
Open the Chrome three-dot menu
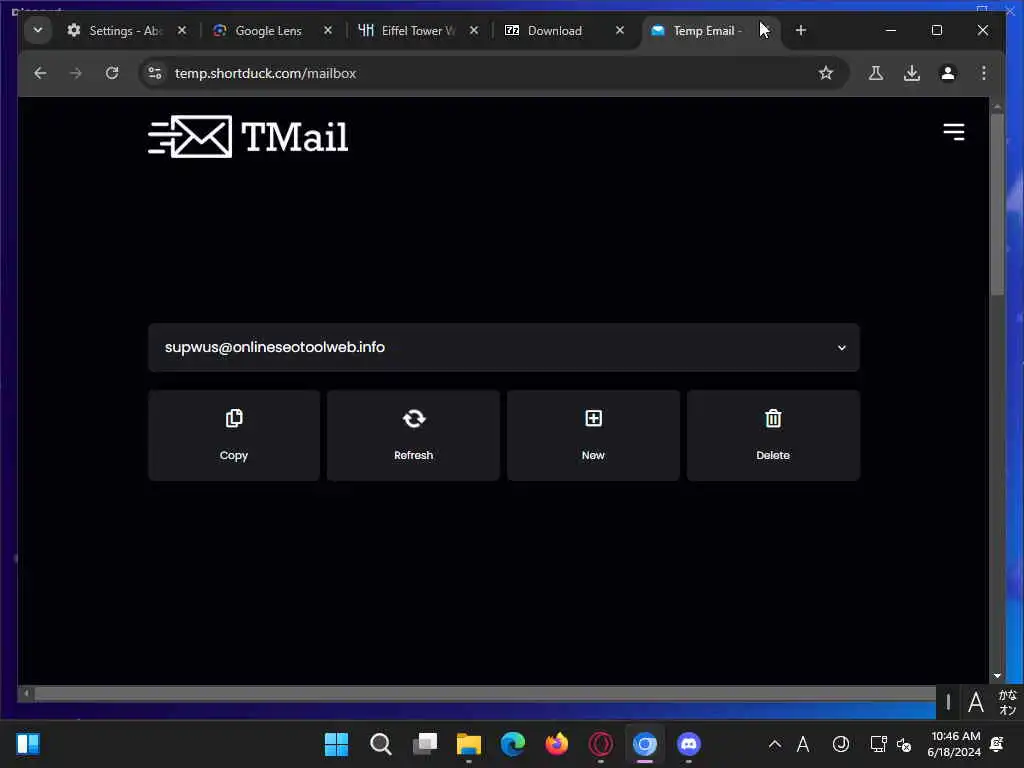pyautogui.click(x=984, y=73)
